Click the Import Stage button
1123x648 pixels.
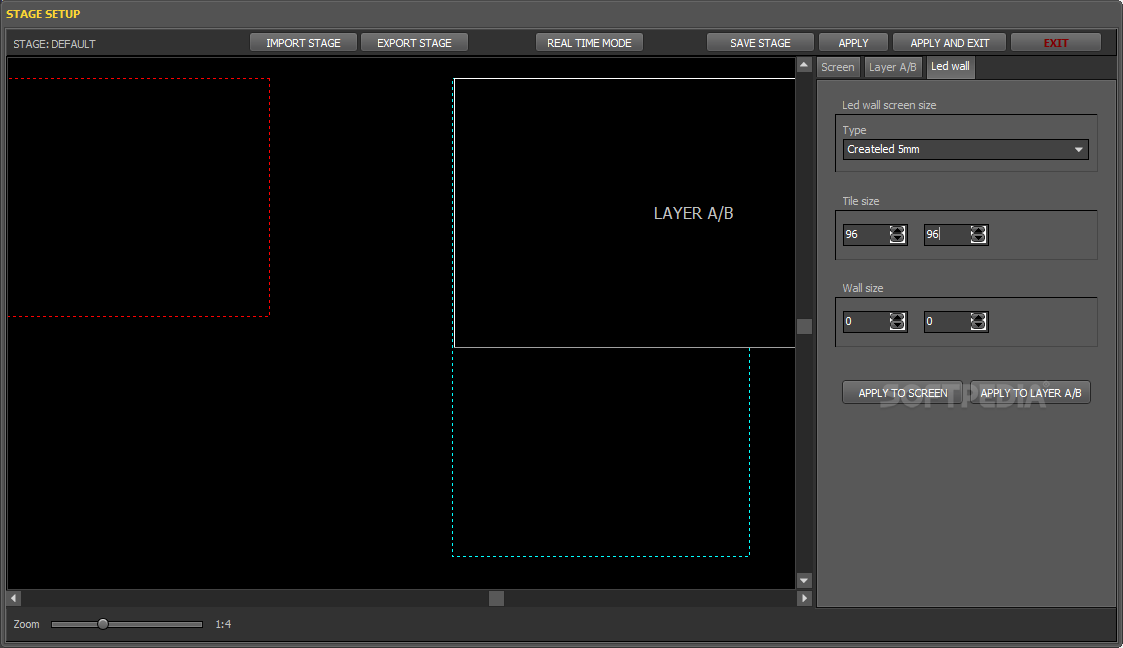(304, 43)
